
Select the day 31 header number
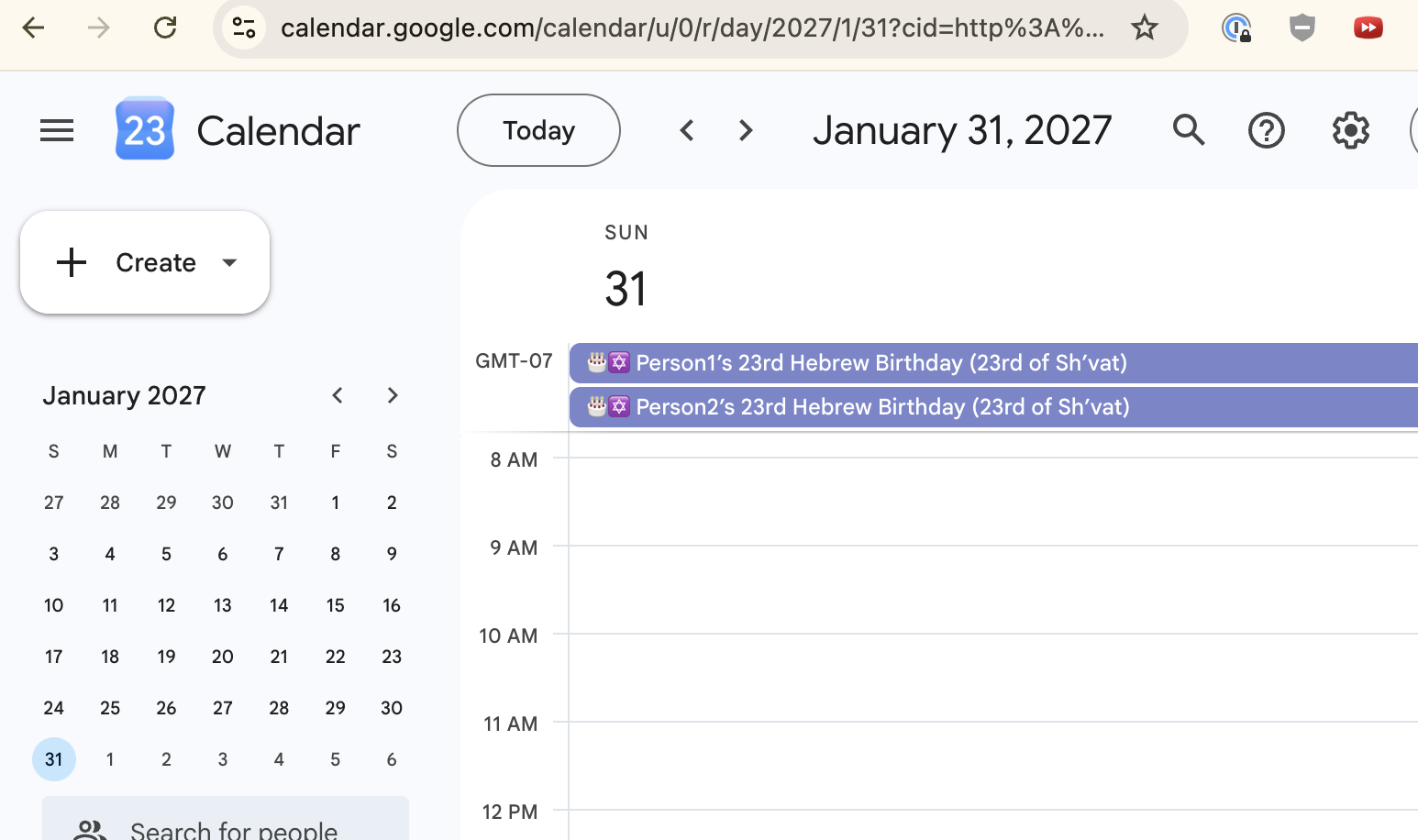[x=626, y=289]
